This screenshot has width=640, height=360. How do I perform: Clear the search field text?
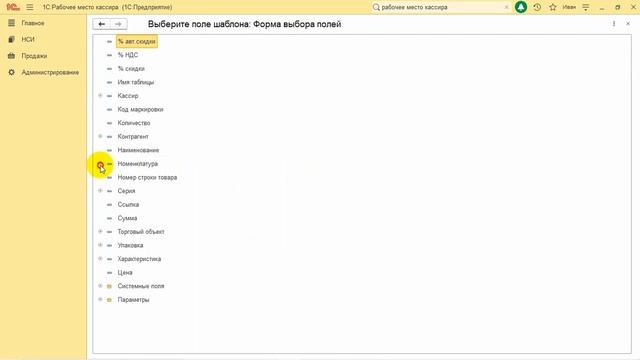point(507,7)
